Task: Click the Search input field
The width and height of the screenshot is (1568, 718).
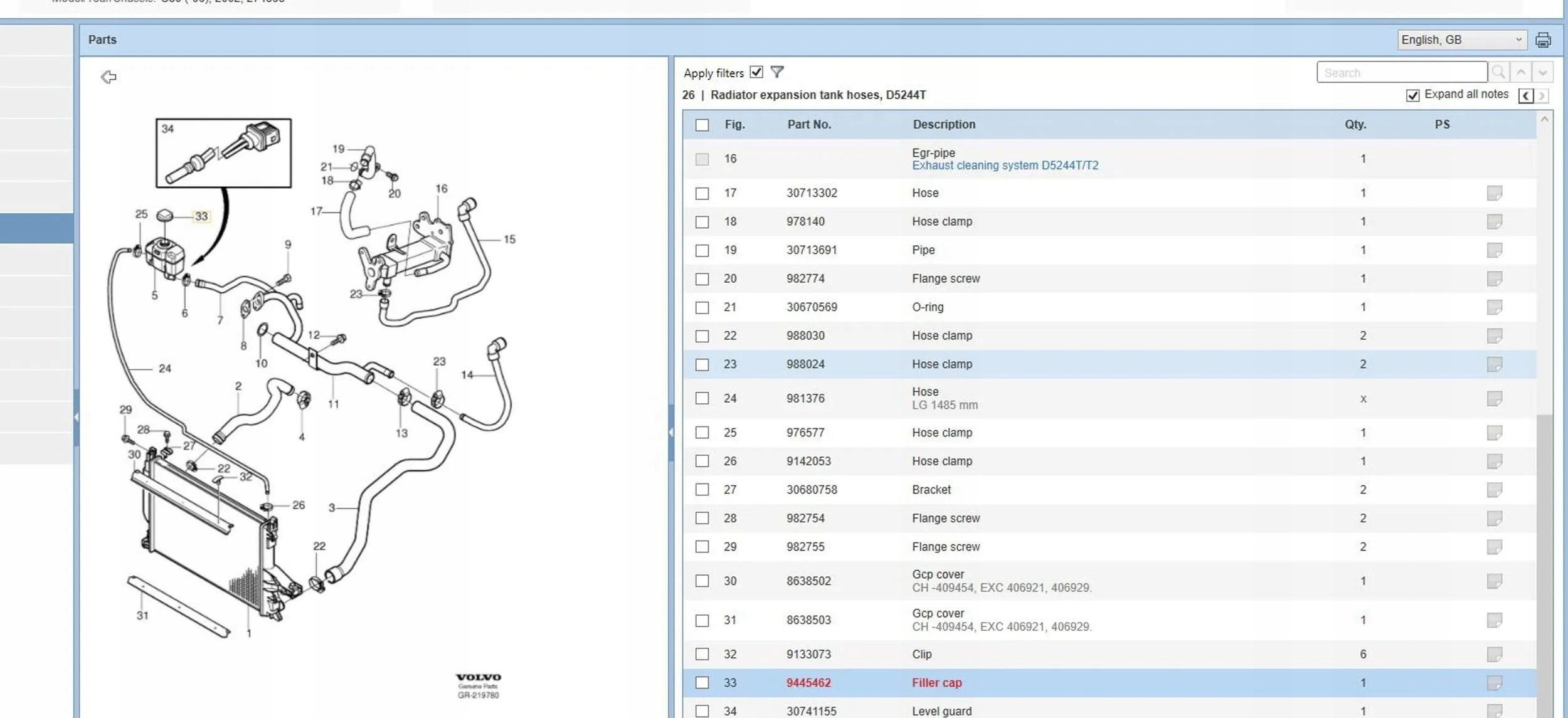Action: click(1401, 73)
